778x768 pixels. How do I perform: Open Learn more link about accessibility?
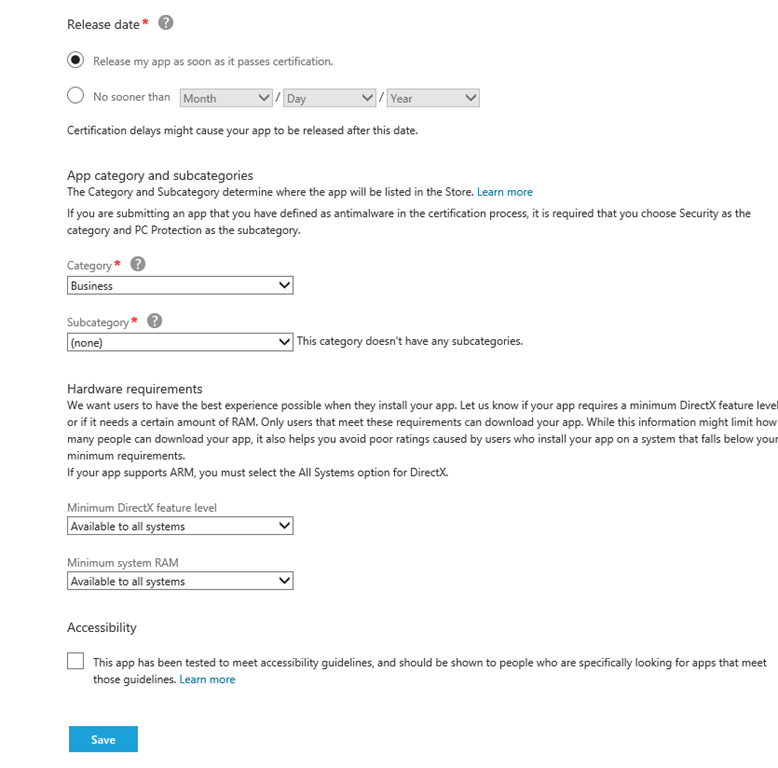click(x=207, y=679)
